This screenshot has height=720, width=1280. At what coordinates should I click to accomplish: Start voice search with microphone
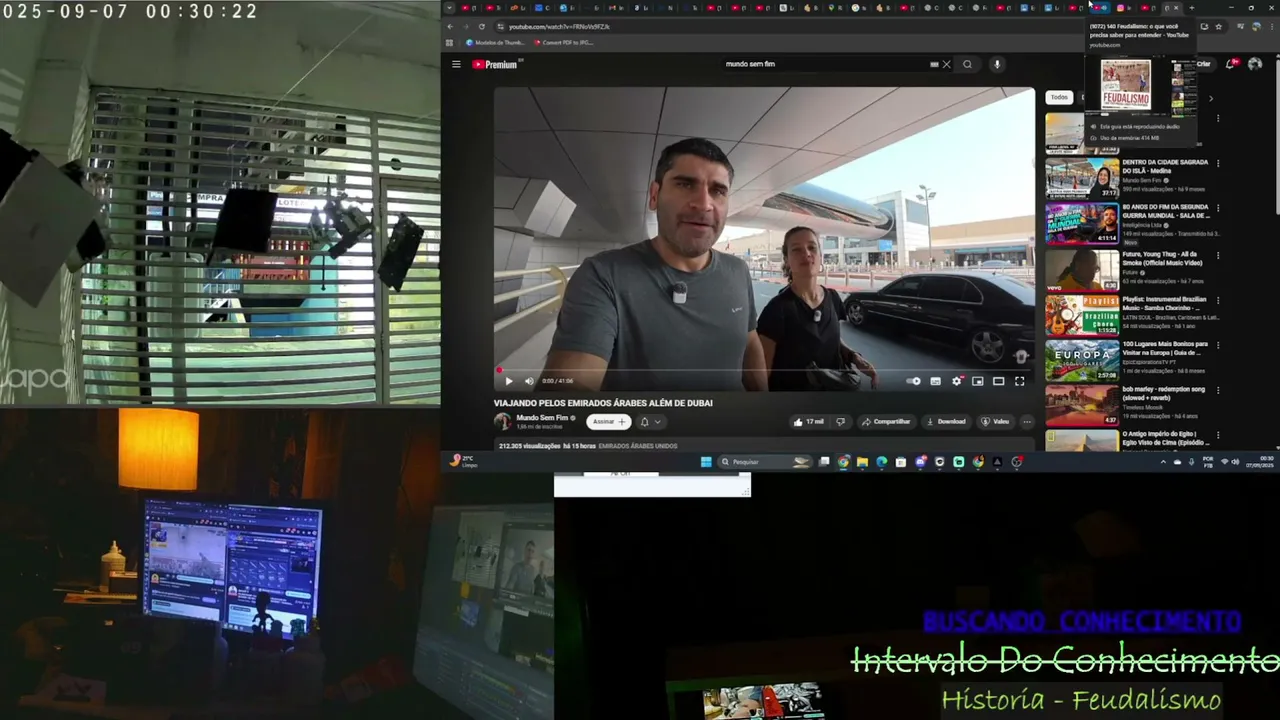[997, 64]
